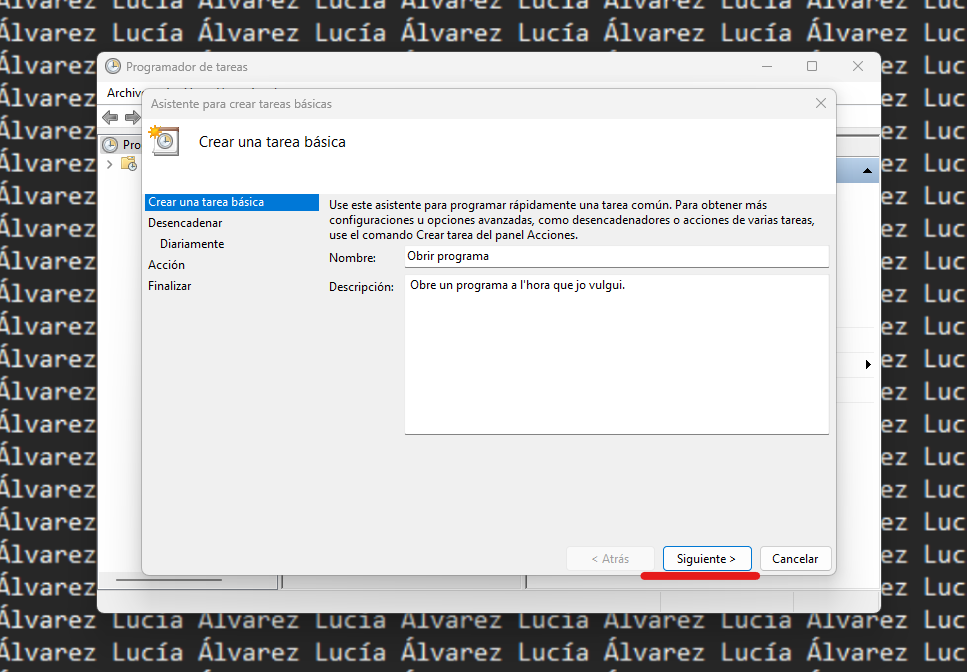967x672 pixels.
Task: Click the Cancelar button
Action: pyautogui.click(x=795, y=558)
